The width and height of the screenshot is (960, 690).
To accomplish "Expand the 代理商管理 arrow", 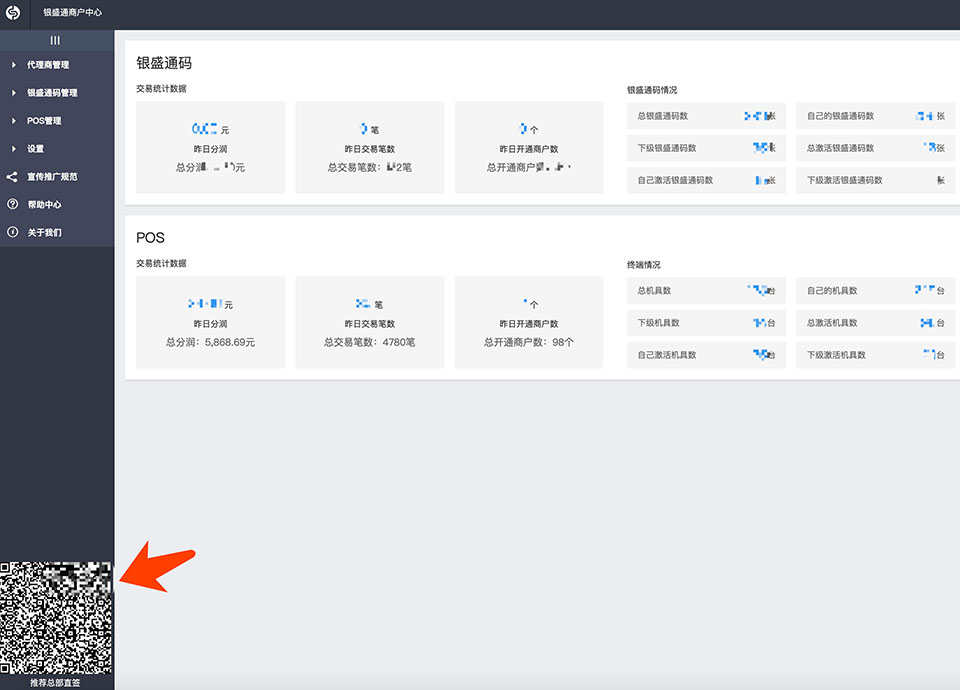I will pyautogui.click(x=13, y=65).
